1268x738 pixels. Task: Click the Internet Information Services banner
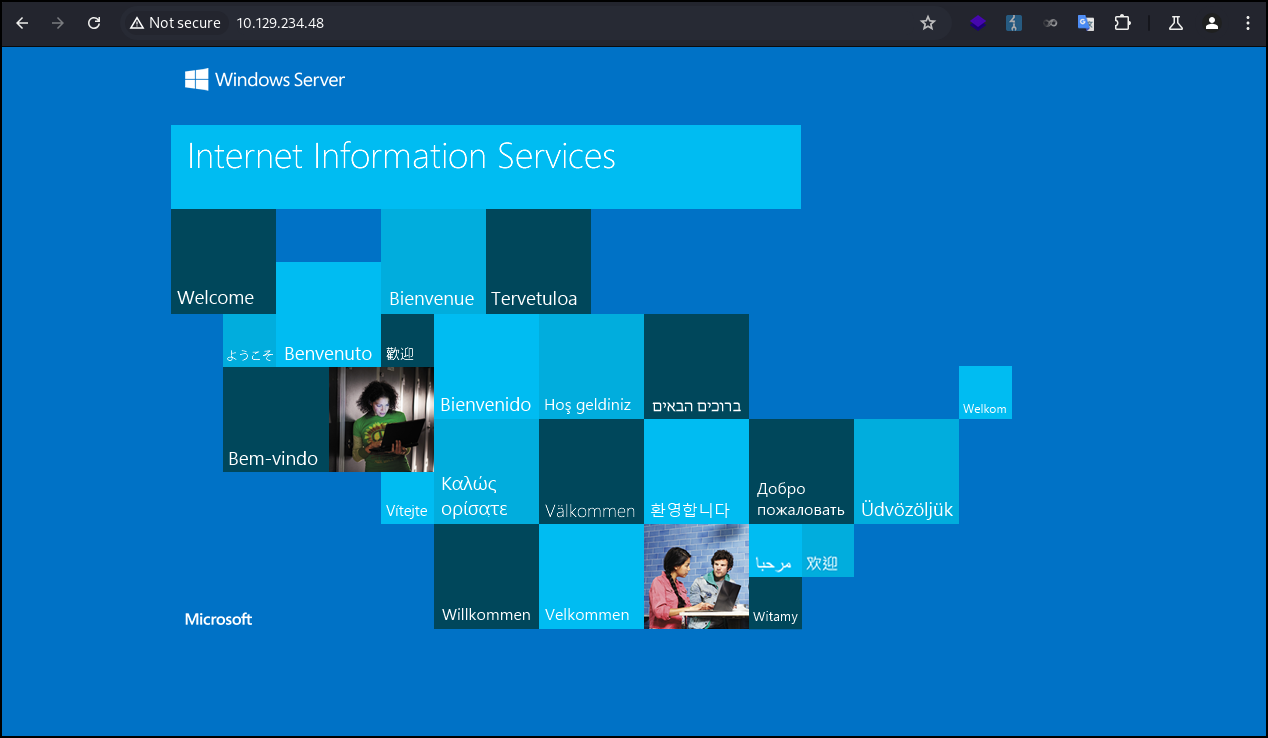(x=485, y=166)
